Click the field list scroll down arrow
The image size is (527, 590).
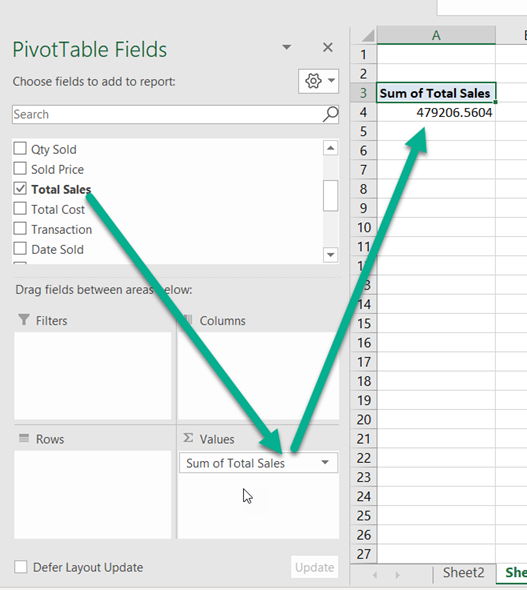pos(330,255)
